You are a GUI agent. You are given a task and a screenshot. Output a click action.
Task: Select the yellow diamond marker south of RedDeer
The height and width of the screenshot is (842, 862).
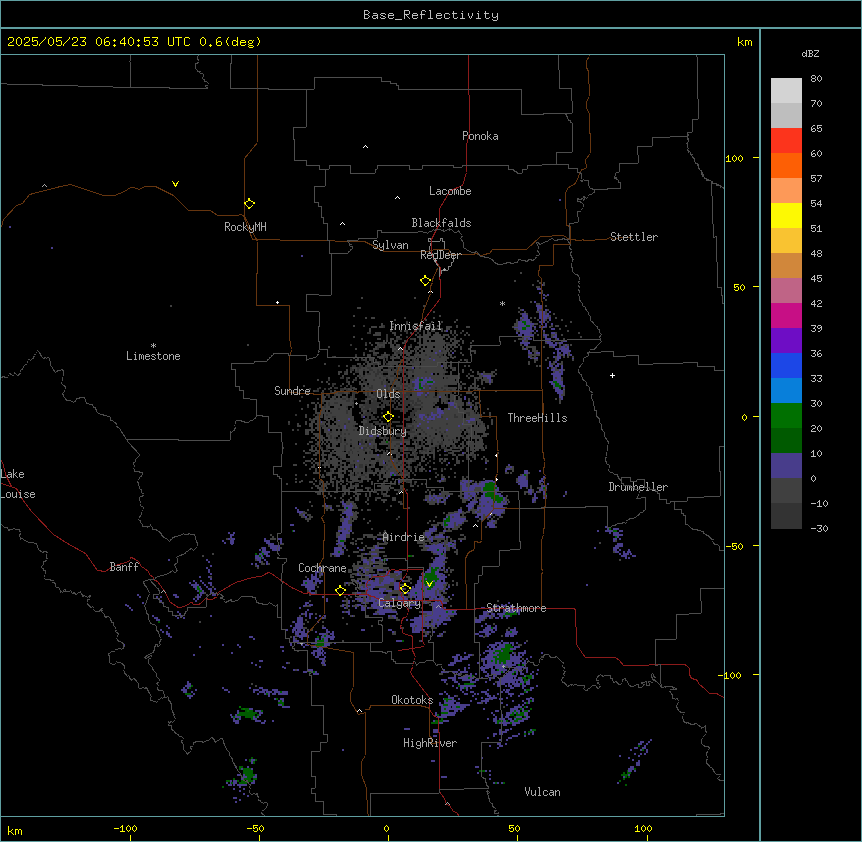pyautogui.click(x=426, y=281)
